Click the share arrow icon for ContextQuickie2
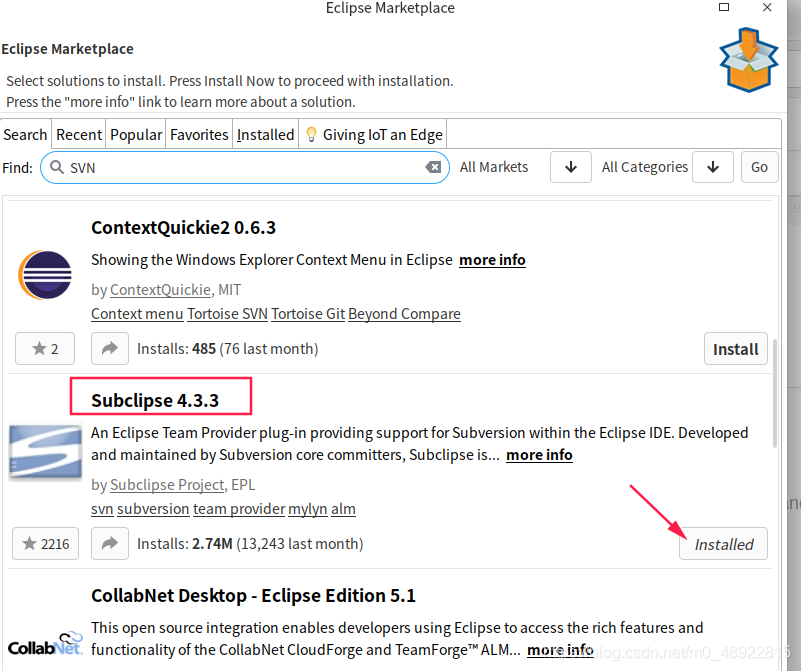This screenshot has height=671, width=801. click(110, 349)
